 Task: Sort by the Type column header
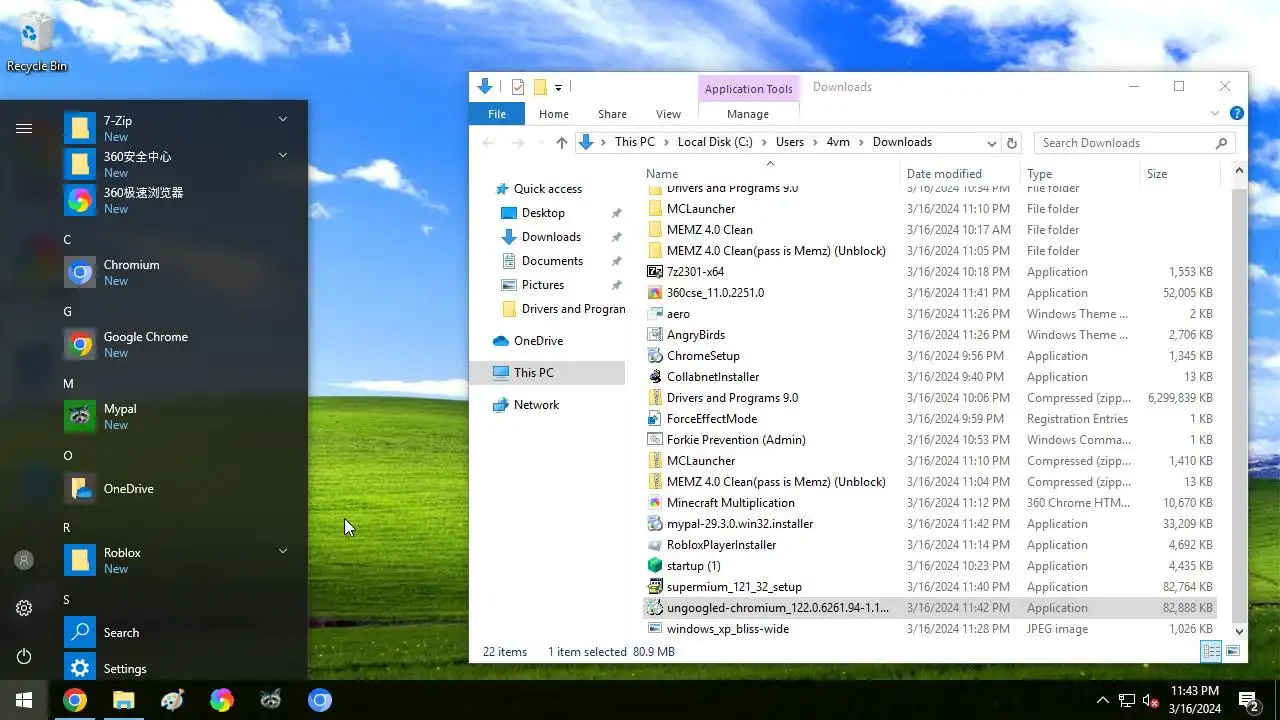[x=1080, y=173]
